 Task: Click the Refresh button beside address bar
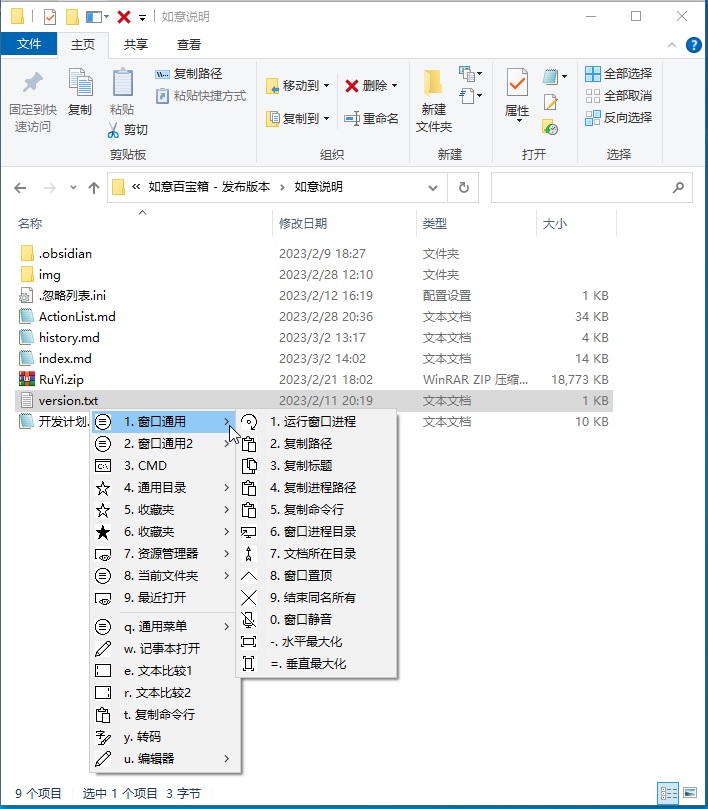(463, 187)
